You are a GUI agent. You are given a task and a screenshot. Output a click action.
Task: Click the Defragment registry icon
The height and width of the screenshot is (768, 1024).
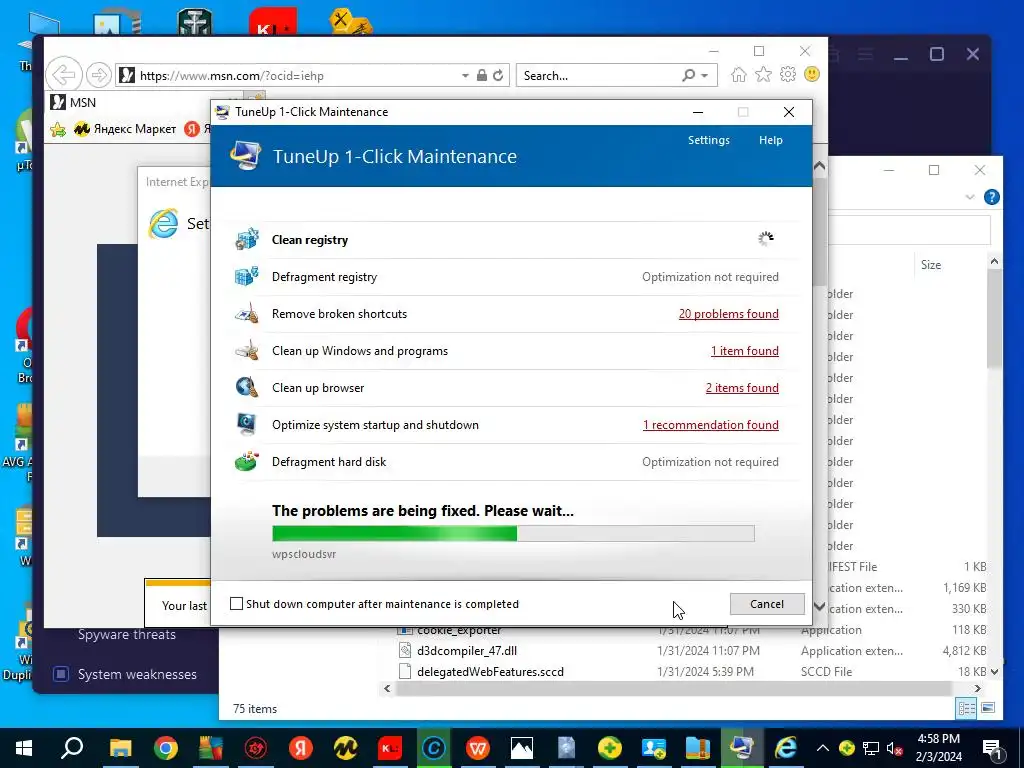click(x=247, y=277)
